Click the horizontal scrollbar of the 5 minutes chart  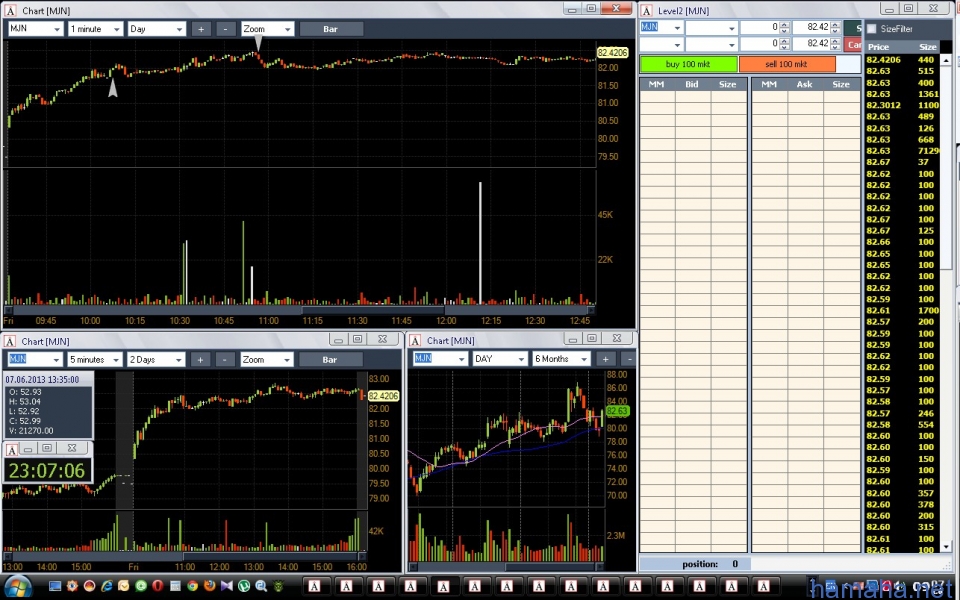click(185, 557)
